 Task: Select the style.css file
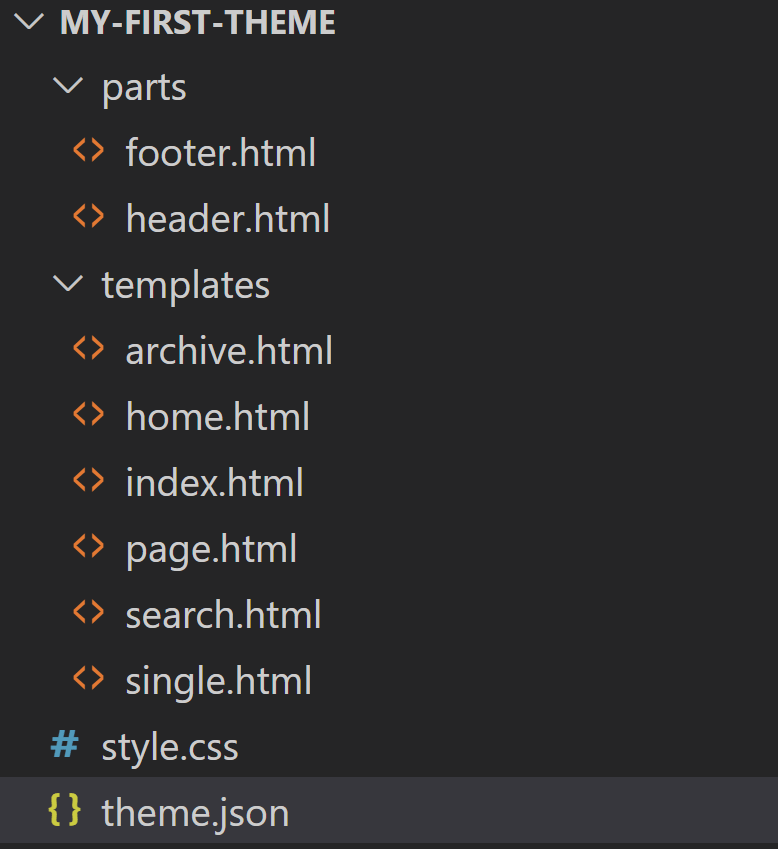coord(170,747)
